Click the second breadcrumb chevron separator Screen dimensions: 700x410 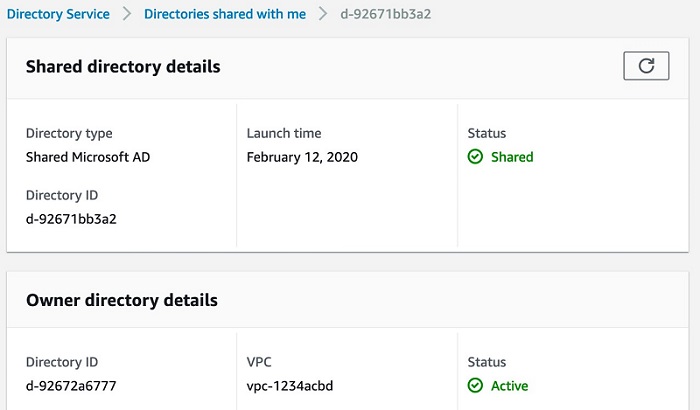pyautogui.click(x=323, y=14)
